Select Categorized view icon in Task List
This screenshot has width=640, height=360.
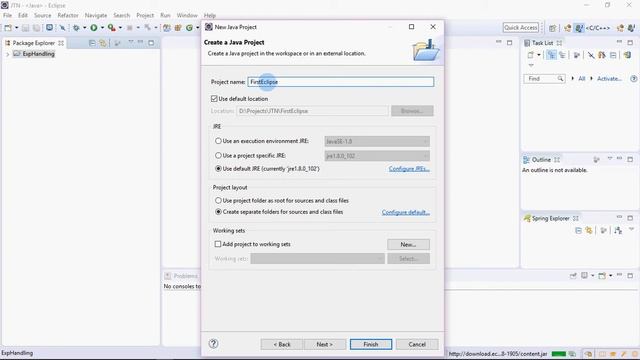(x=551, y=55)
